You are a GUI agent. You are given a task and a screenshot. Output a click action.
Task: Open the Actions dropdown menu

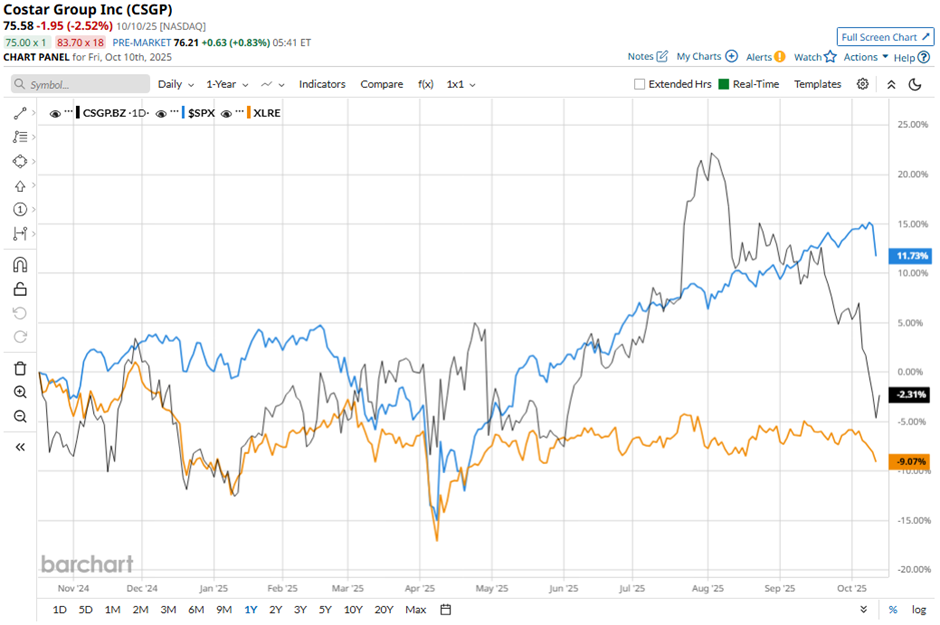865,57
